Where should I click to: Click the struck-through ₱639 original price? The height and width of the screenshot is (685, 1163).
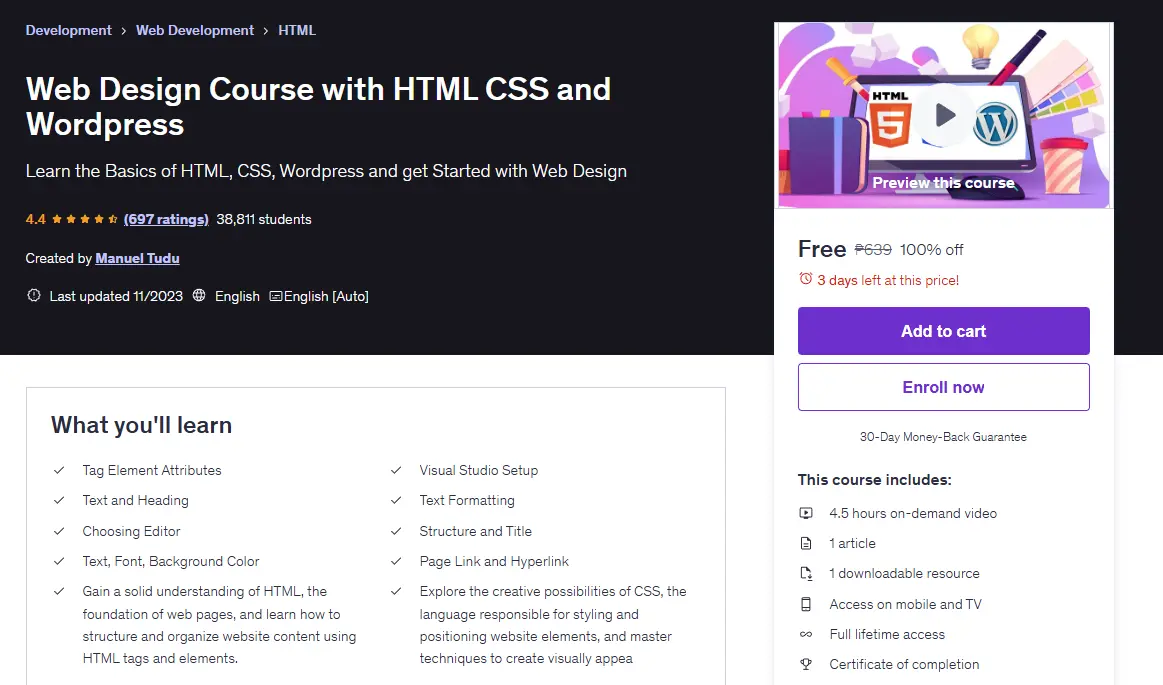pyautogui.click(x=873, y=250)
